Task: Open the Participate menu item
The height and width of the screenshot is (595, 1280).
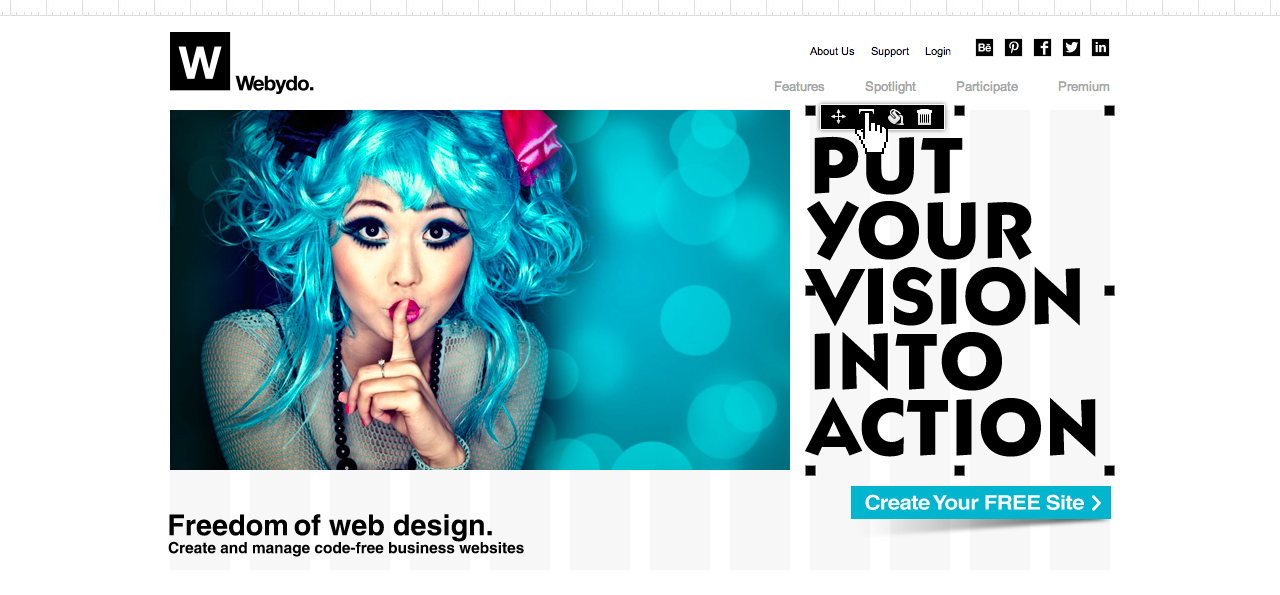Action: tap(987, 86)
